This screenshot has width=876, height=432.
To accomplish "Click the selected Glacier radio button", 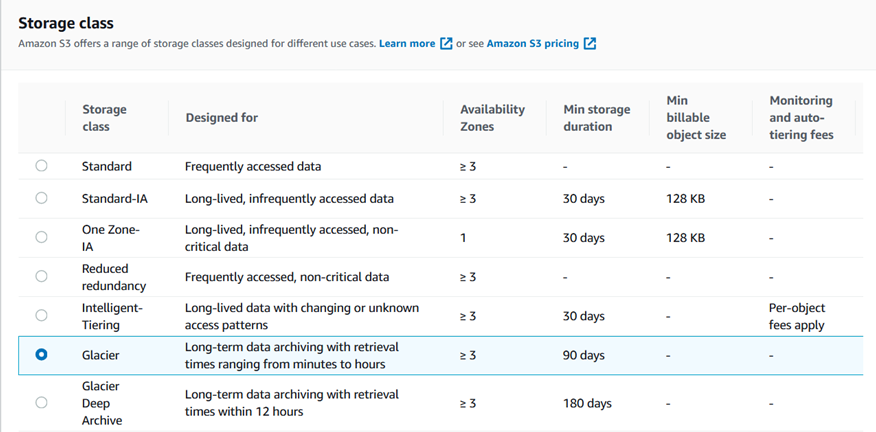I will [41, 355].
